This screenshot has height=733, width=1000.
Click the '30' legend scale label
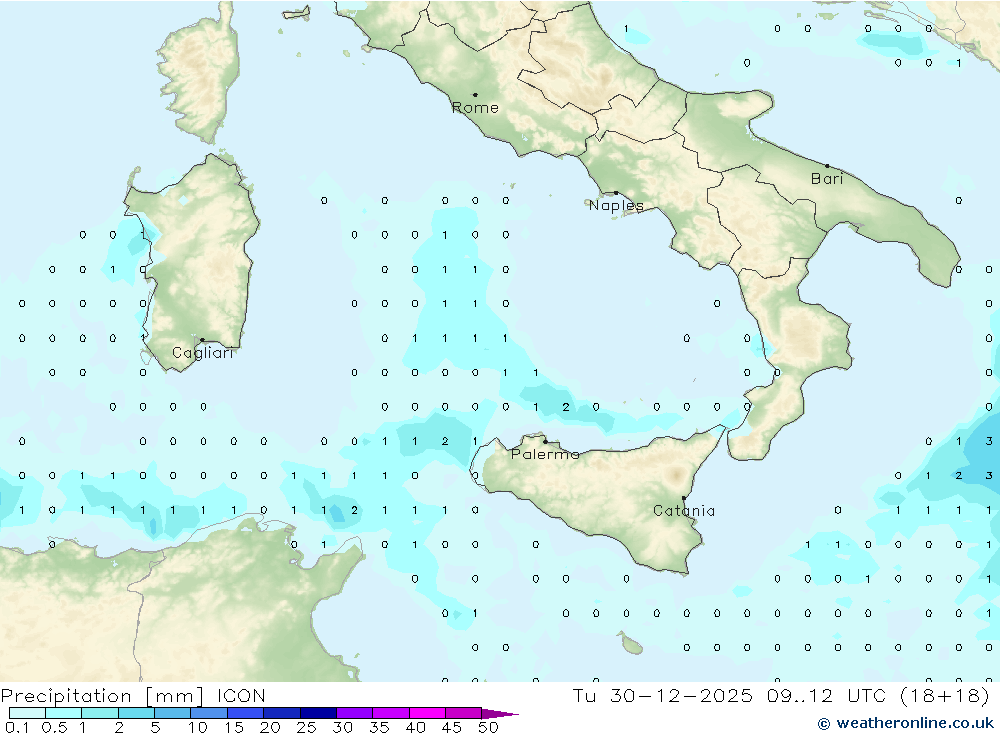pos(342,727)
